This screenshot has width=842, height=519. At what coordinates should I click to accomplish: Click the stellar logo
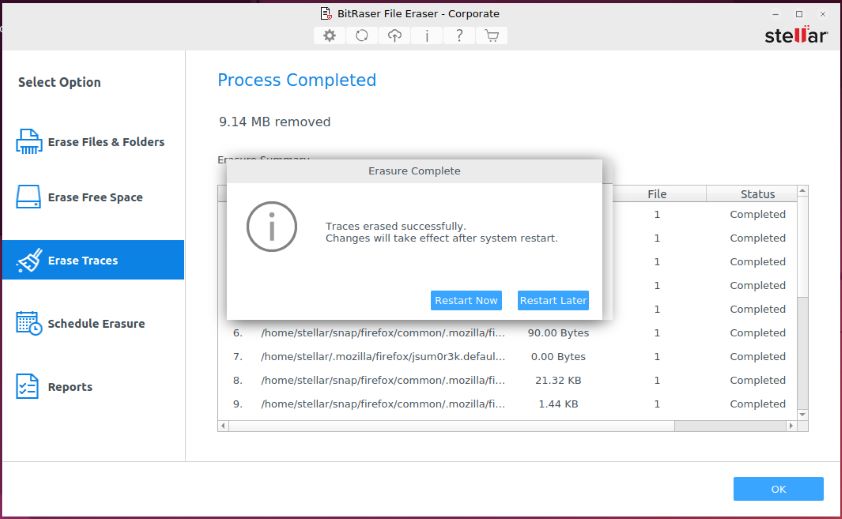pos(796,35)
